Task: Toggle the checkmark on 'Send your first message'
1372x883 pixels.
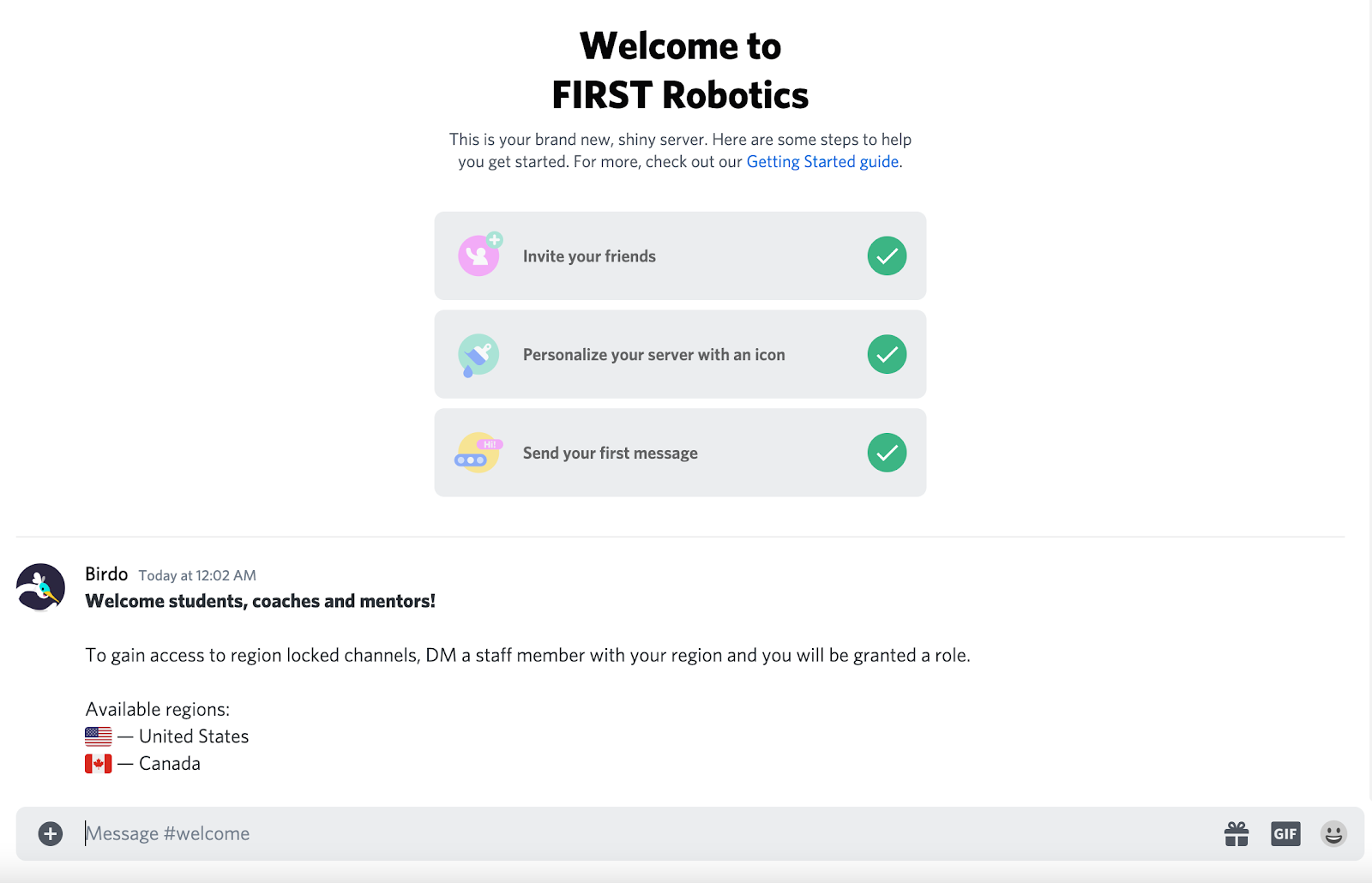Action: [887, 453]
